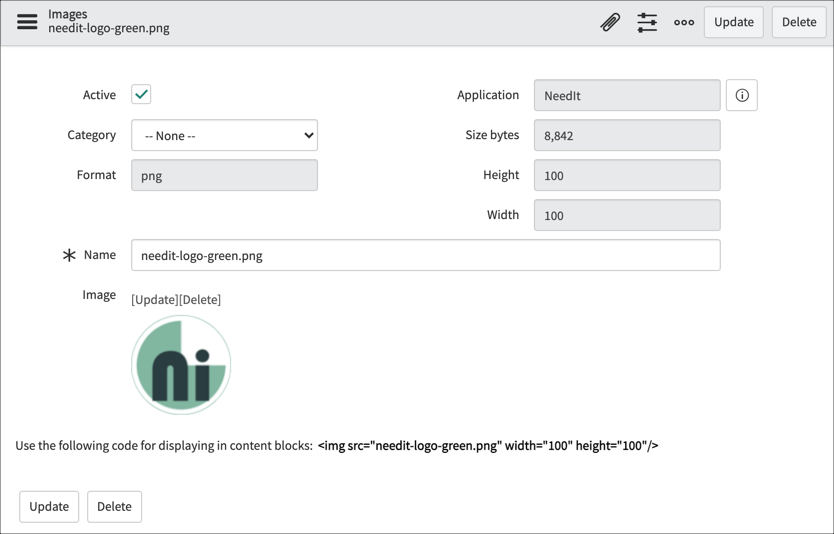Click the Active field label
The image size is (834, 534).
click(99, 95)
